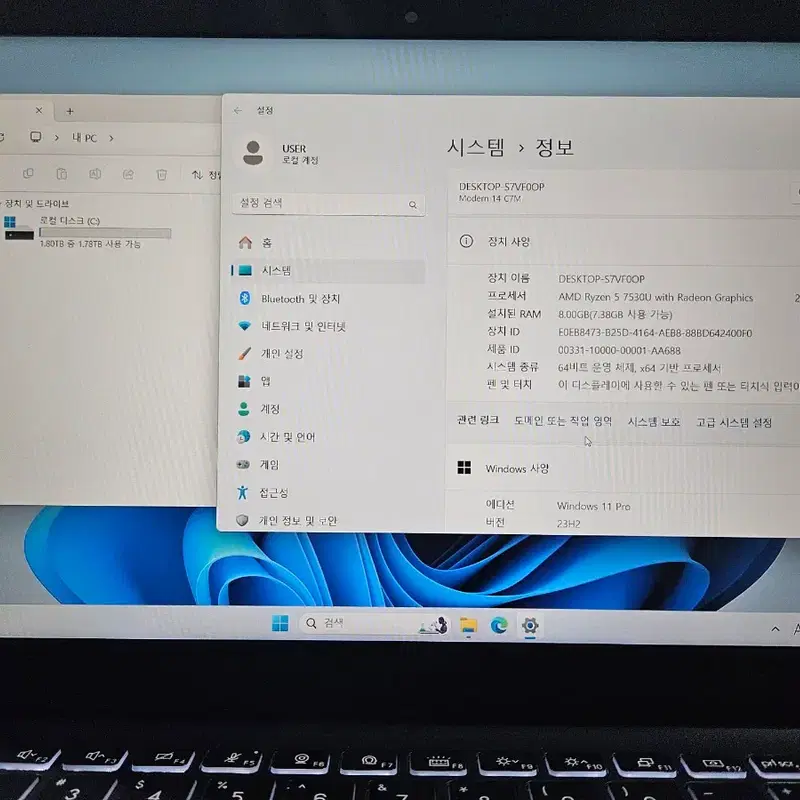
Task: Click the Device specifications info icon
Action: 466,241
